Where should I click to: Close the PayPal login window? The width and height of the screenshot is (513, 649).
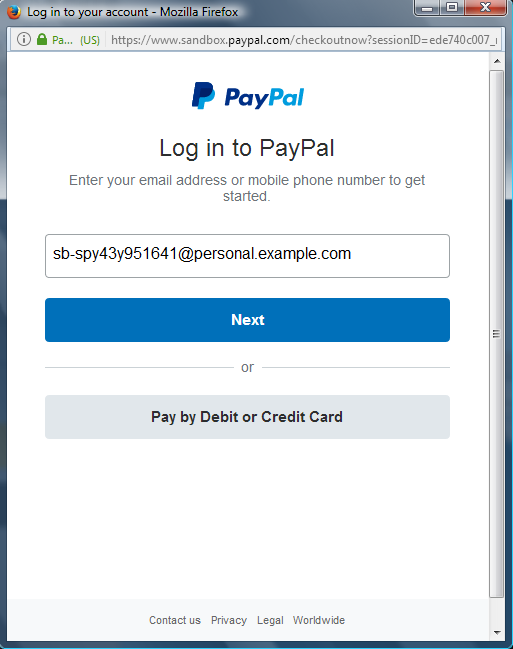485,7
